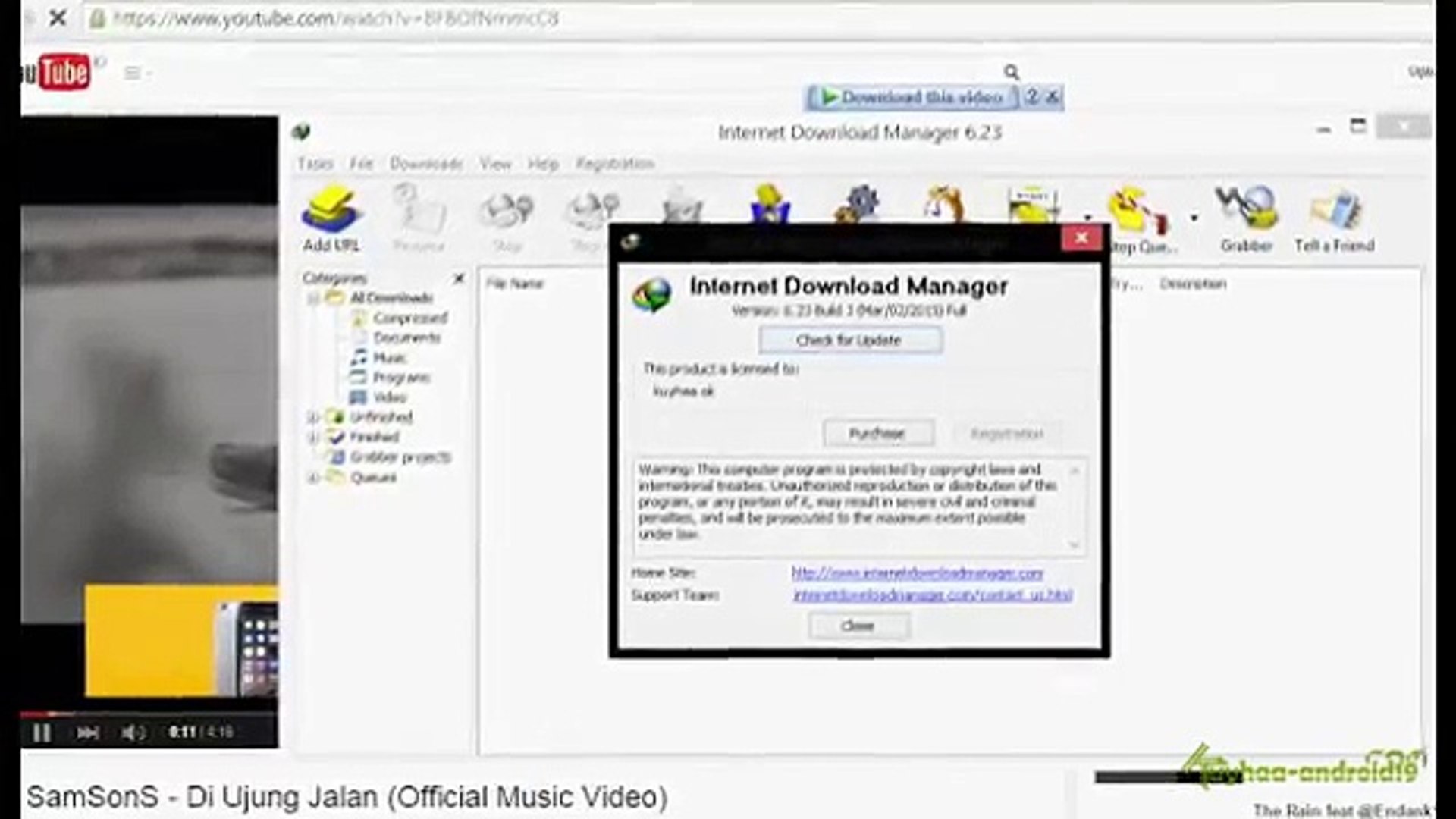Click the Add URL toolbar icon
1456x819 pixels.
click(x=331, y=218)
